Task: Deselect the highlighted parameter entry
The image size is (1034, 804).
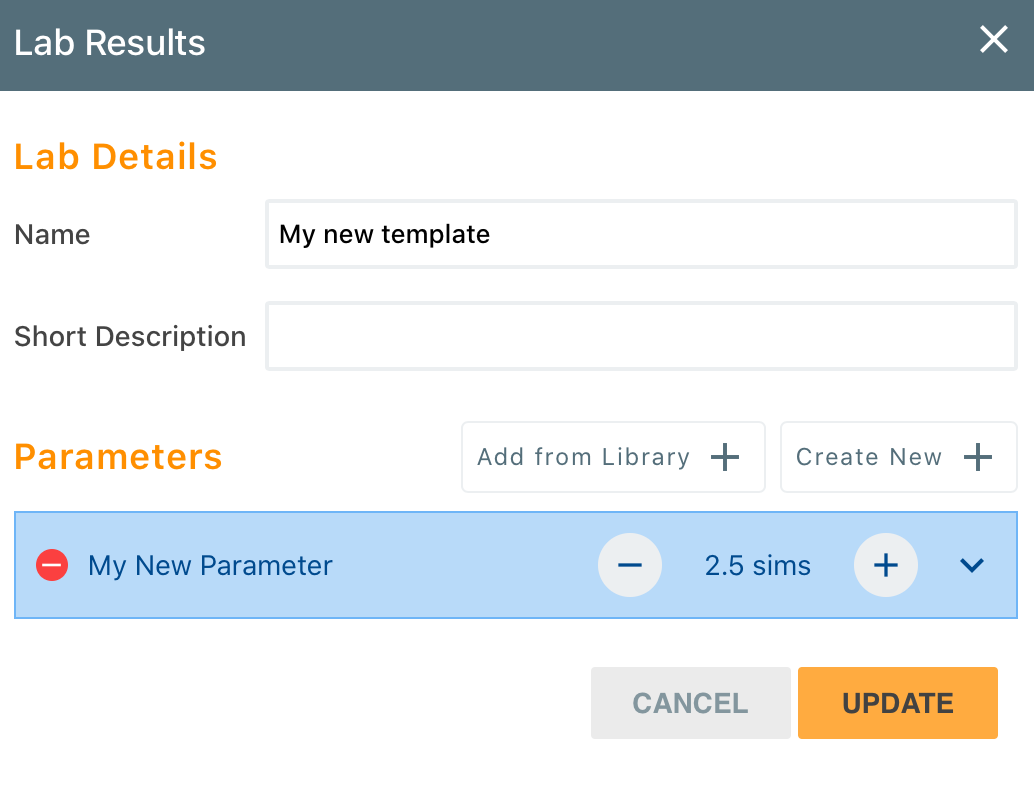Action: tap(400, 565)
